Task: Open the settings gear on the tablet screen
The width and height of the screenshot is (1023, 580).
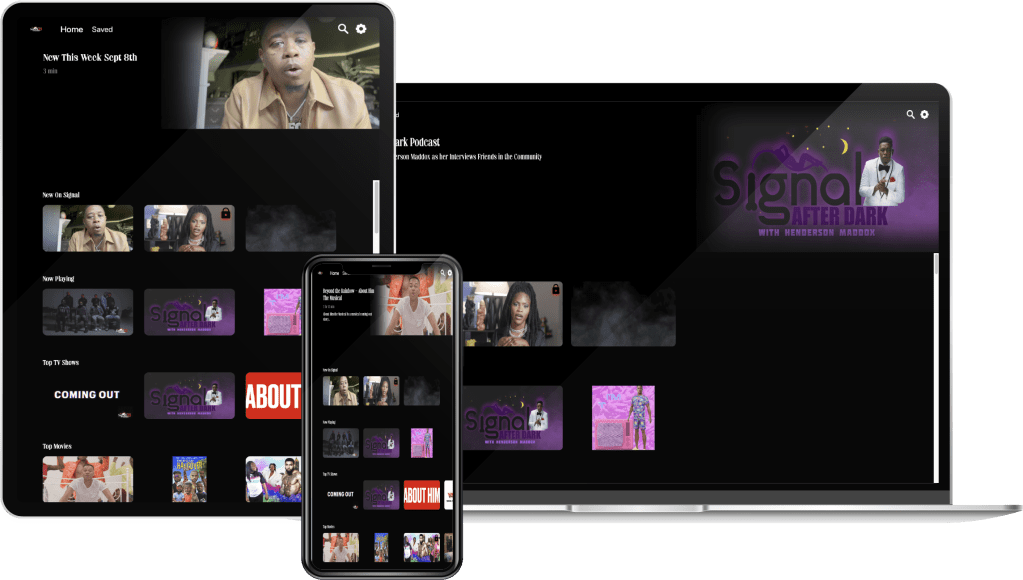Action: pos(360,30)
